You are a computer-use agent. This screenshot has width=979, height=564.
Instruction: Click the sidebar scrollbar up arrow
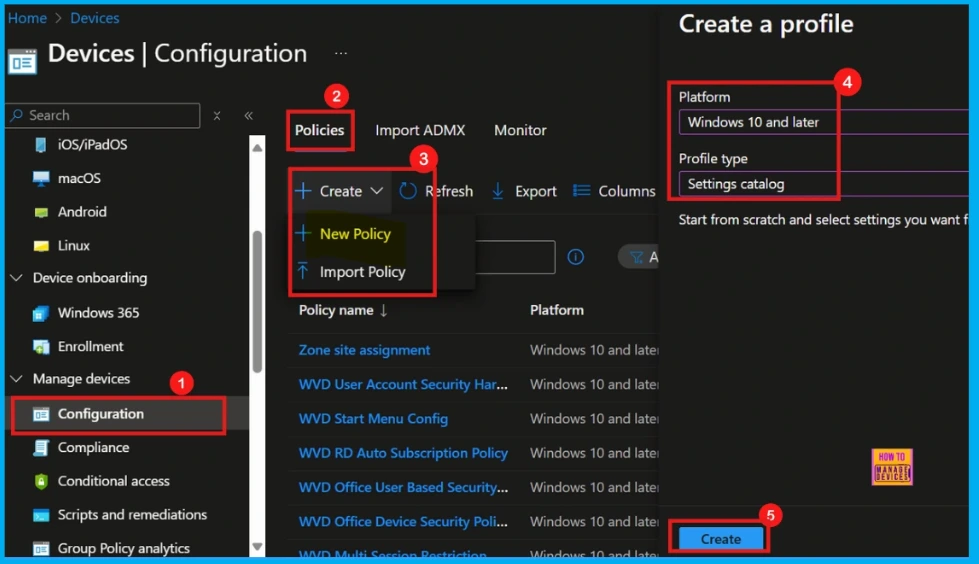point(257,148)
